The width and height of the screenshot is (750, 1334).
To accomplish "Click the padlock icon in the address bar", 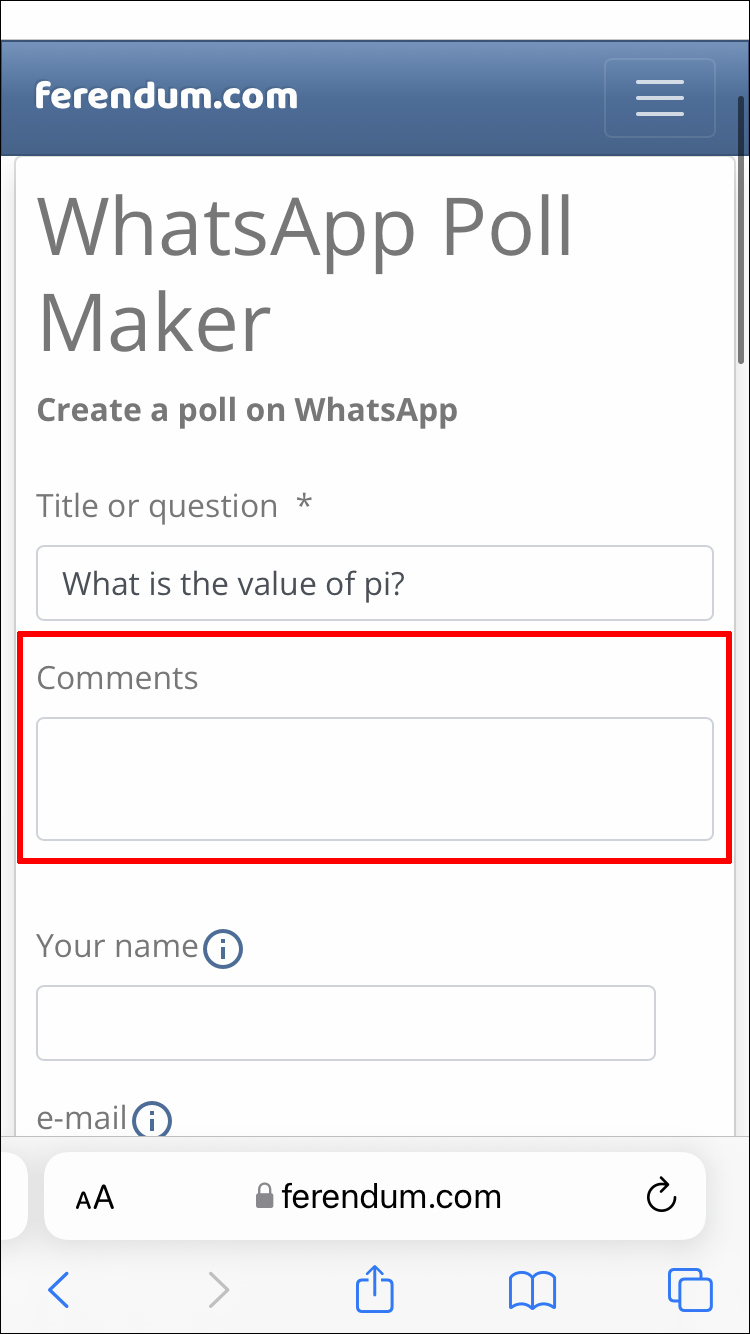I will pos(264,1197).
